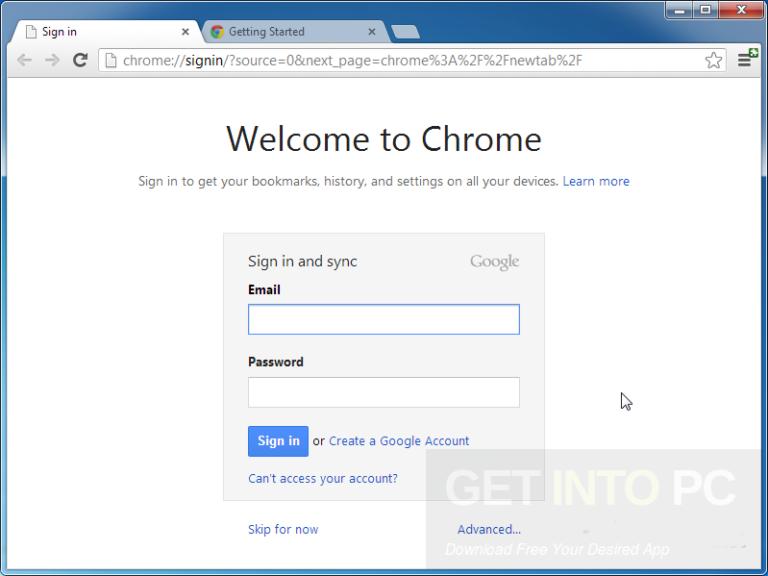Open a new tab
Image resolution: width=768 pixels, height=576 pixels.
pos(406,32)
